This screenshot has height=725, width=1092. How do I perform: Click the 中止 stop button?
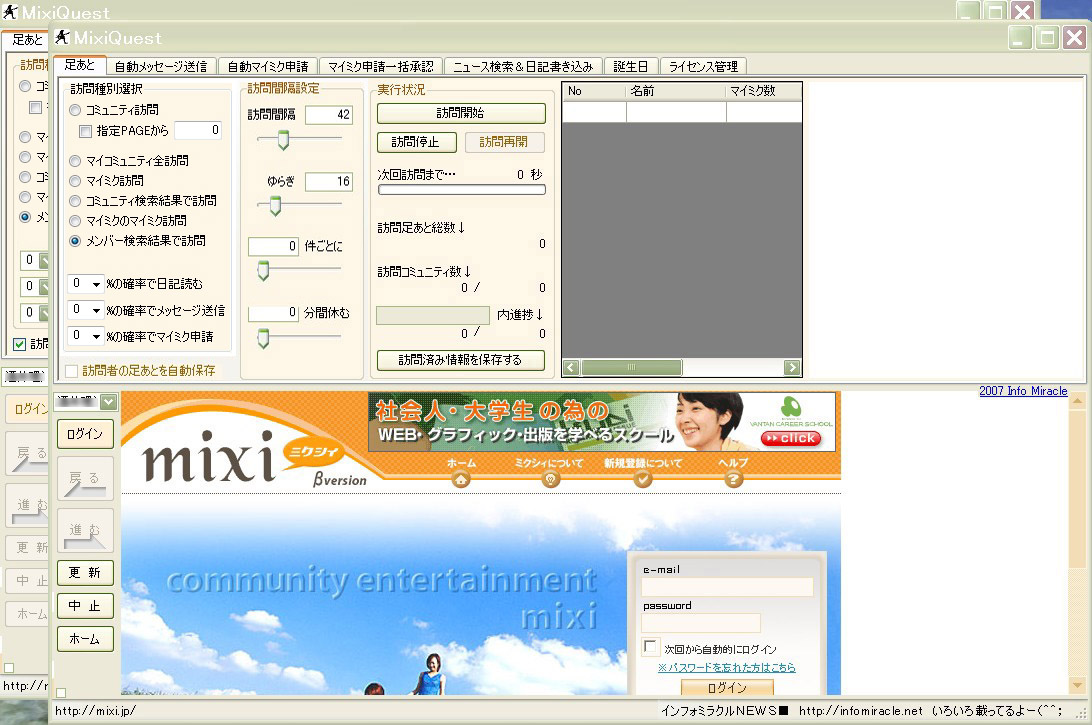point(85,606)
